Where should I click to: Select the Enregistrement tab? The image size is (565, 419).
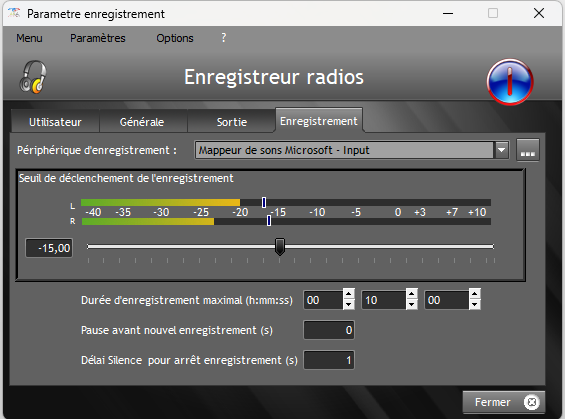tap(319, 121)
